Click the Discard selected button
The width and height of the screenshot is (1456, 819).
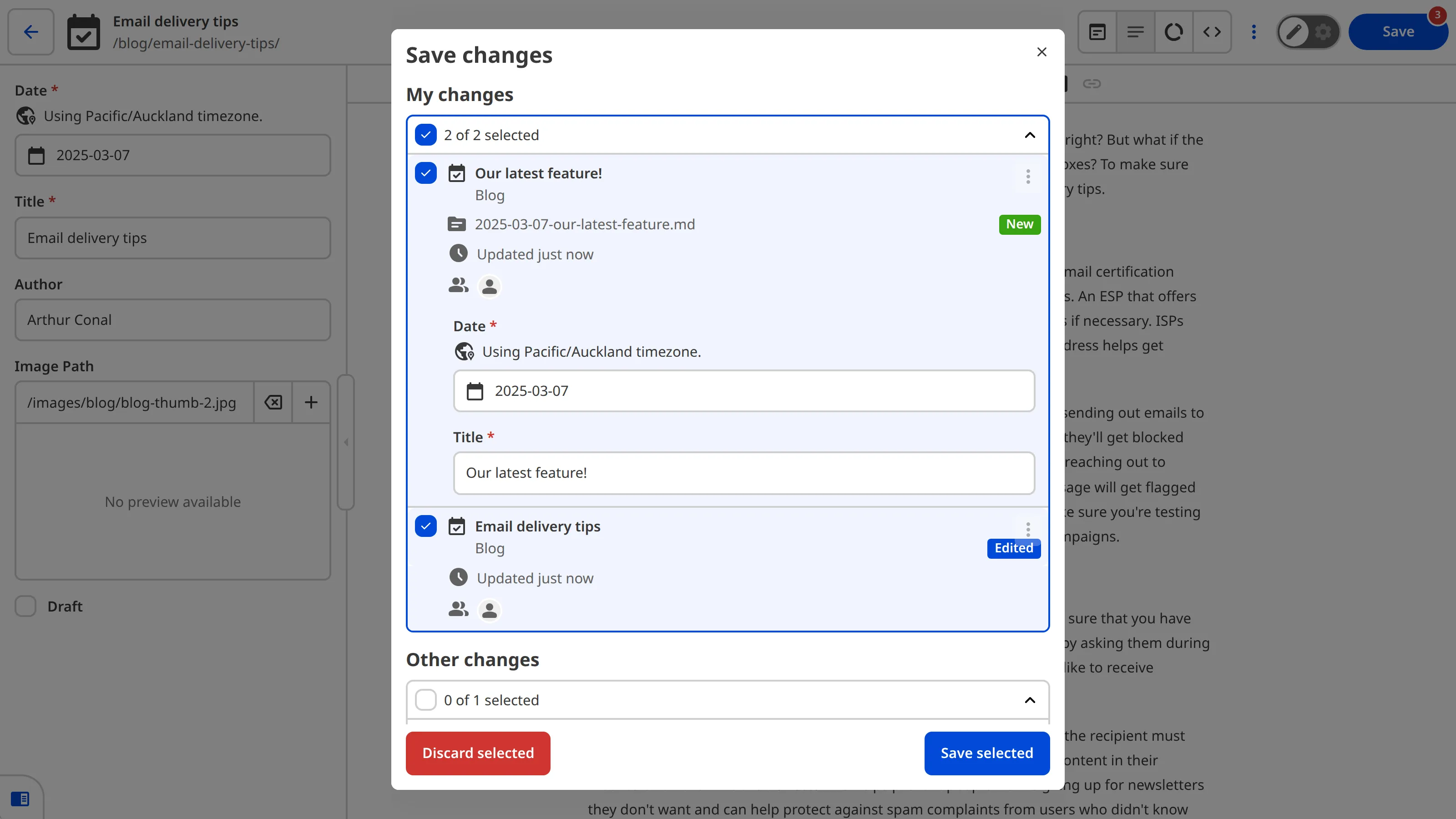[478, 753]
